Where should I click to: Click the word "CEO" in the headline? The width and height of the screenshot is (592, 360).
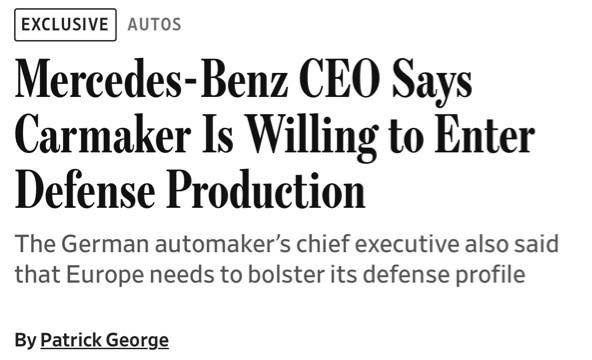coord(340,80)
